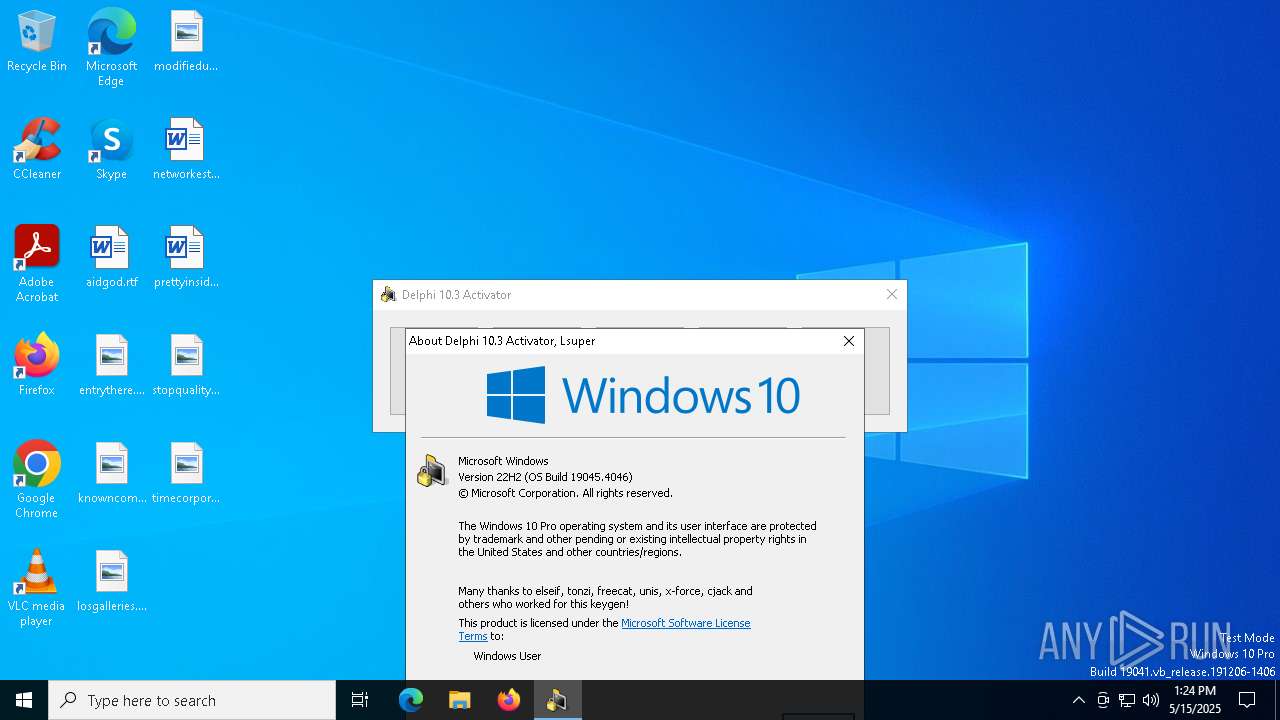This screenshot has height=720, width=1280.
Task: Select the aidgod.rtf document icon
Action: pyautogui.click(x=111, y=258)
